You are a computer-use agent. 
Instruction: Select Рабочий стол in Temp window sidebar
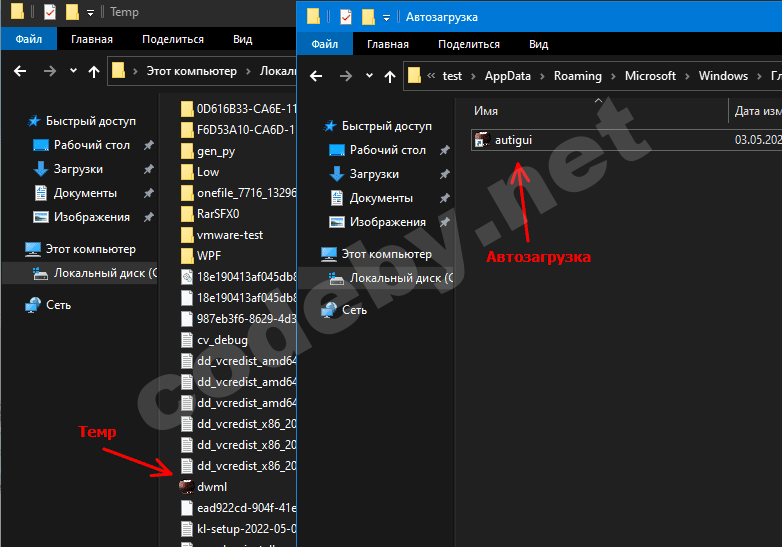tap(82, 145)
